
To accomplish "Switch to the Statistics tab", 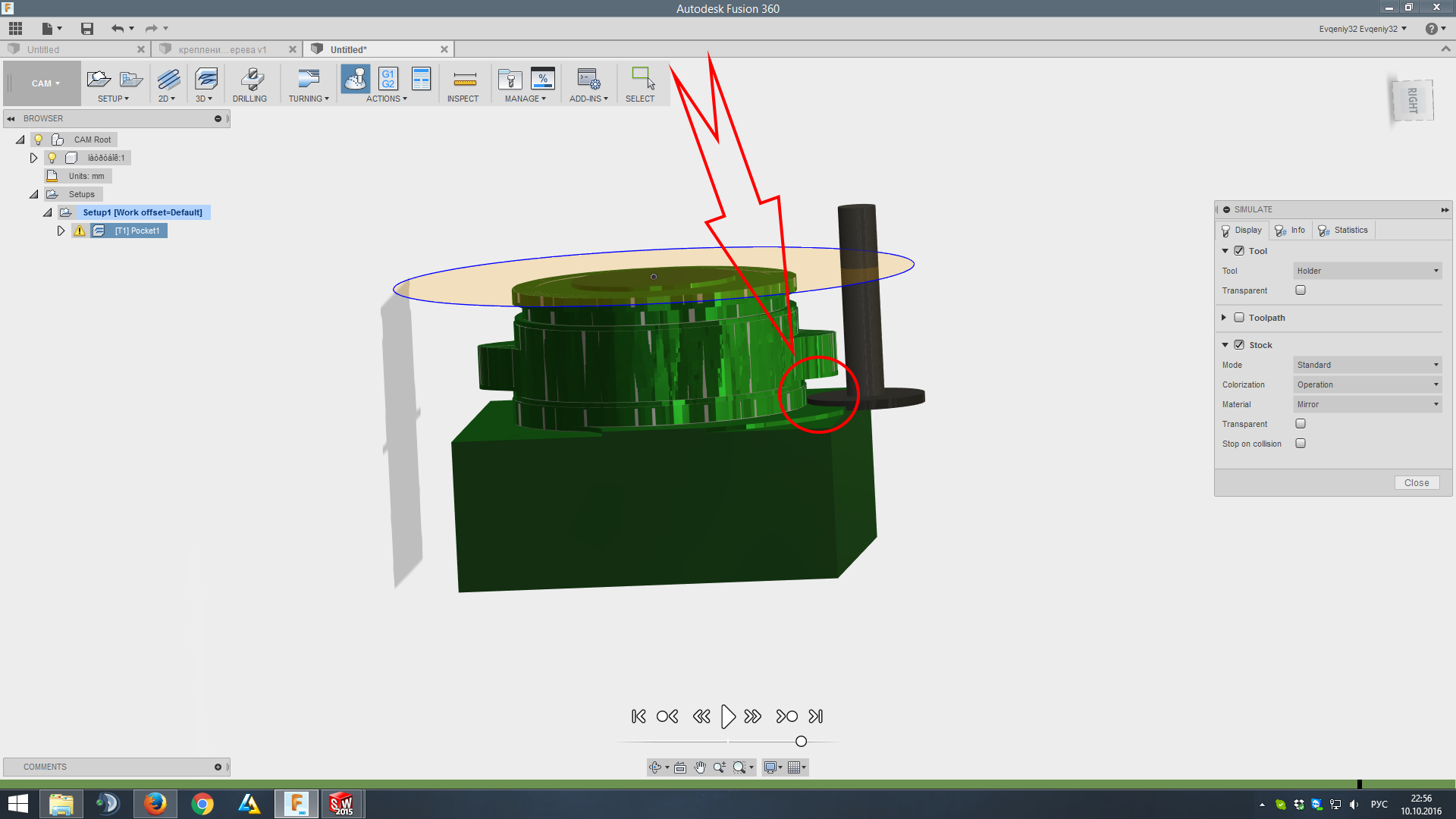I will pyautogui.click(x=1343, y=230).
